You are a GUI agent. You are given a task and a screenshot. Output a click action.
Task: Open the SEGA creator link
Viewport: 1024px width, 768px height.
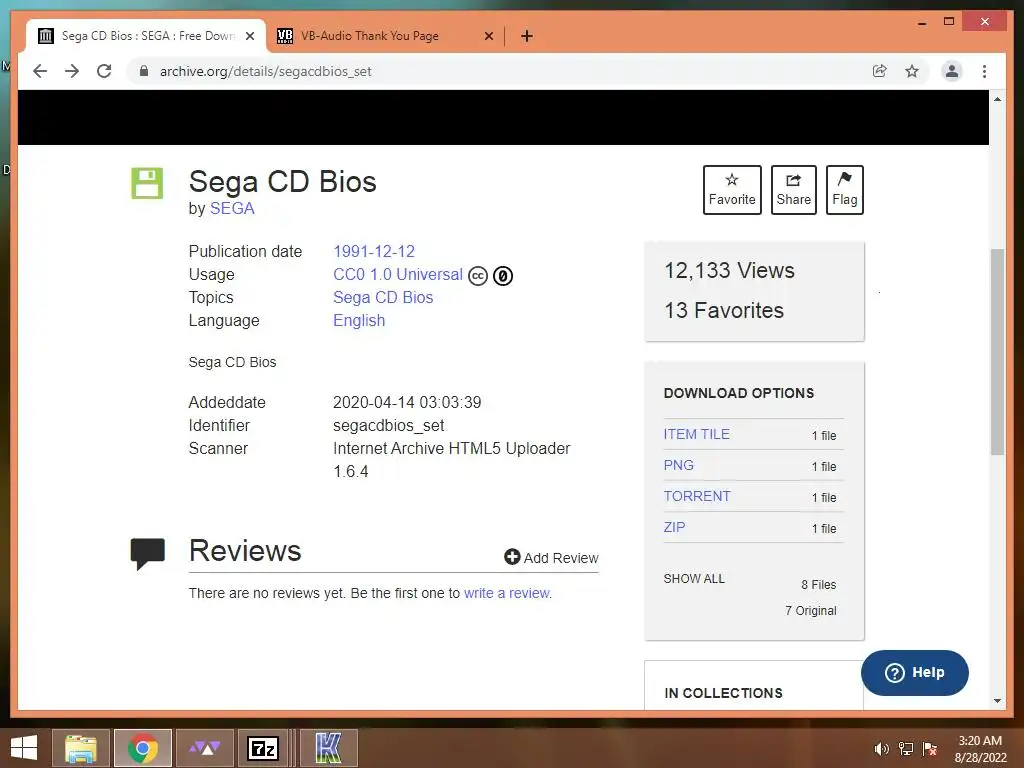(232, 208)
